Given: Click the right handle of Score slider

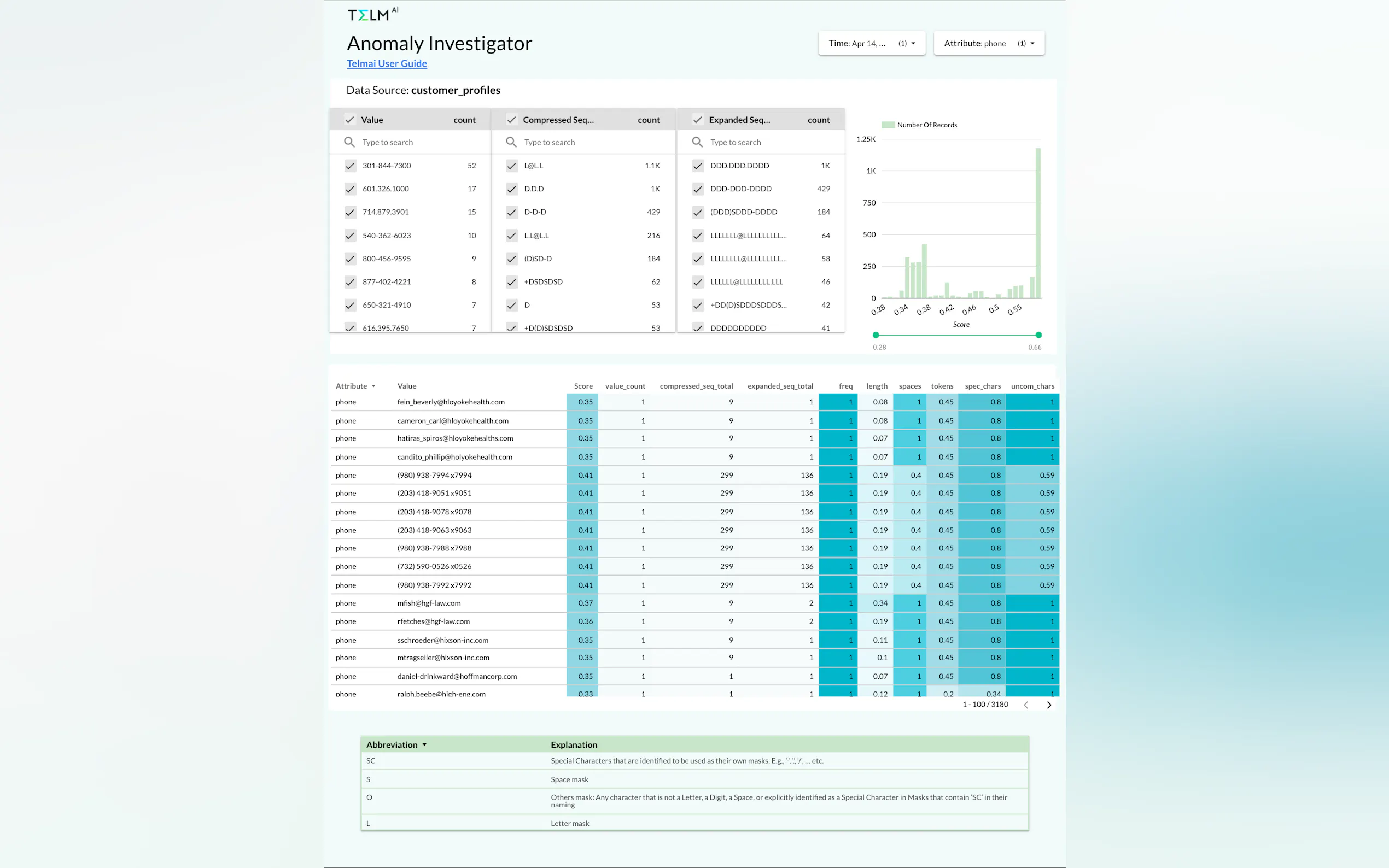Looking at the screenshot, I should click(x=1038, y=335).
